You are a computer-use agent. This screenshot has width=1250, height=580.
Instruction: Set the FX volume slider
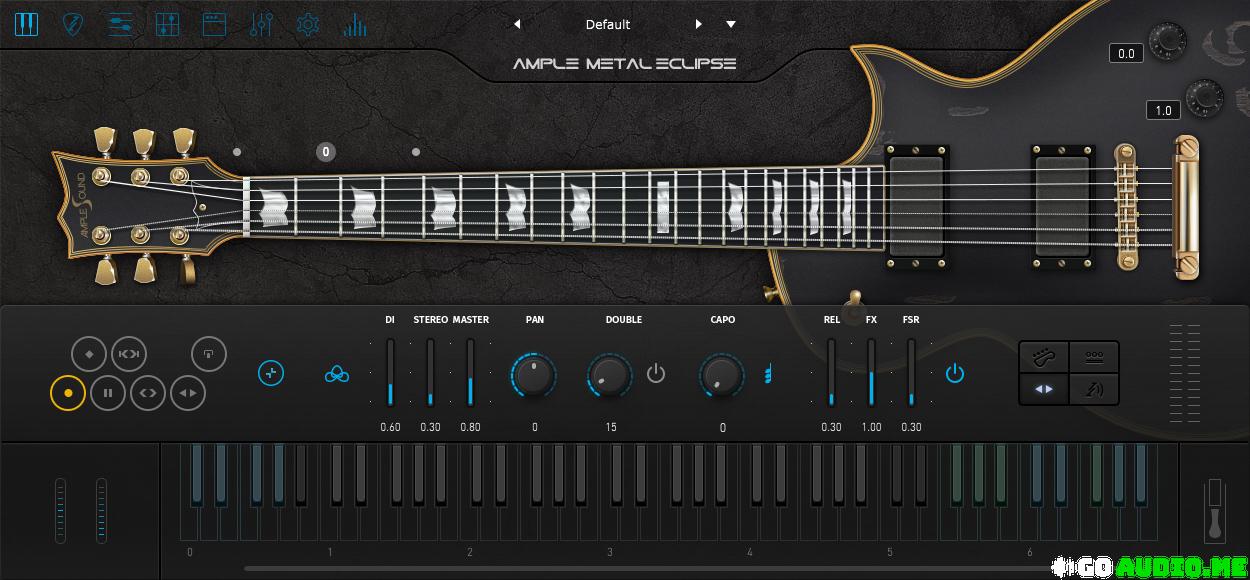tap(871, 372)
